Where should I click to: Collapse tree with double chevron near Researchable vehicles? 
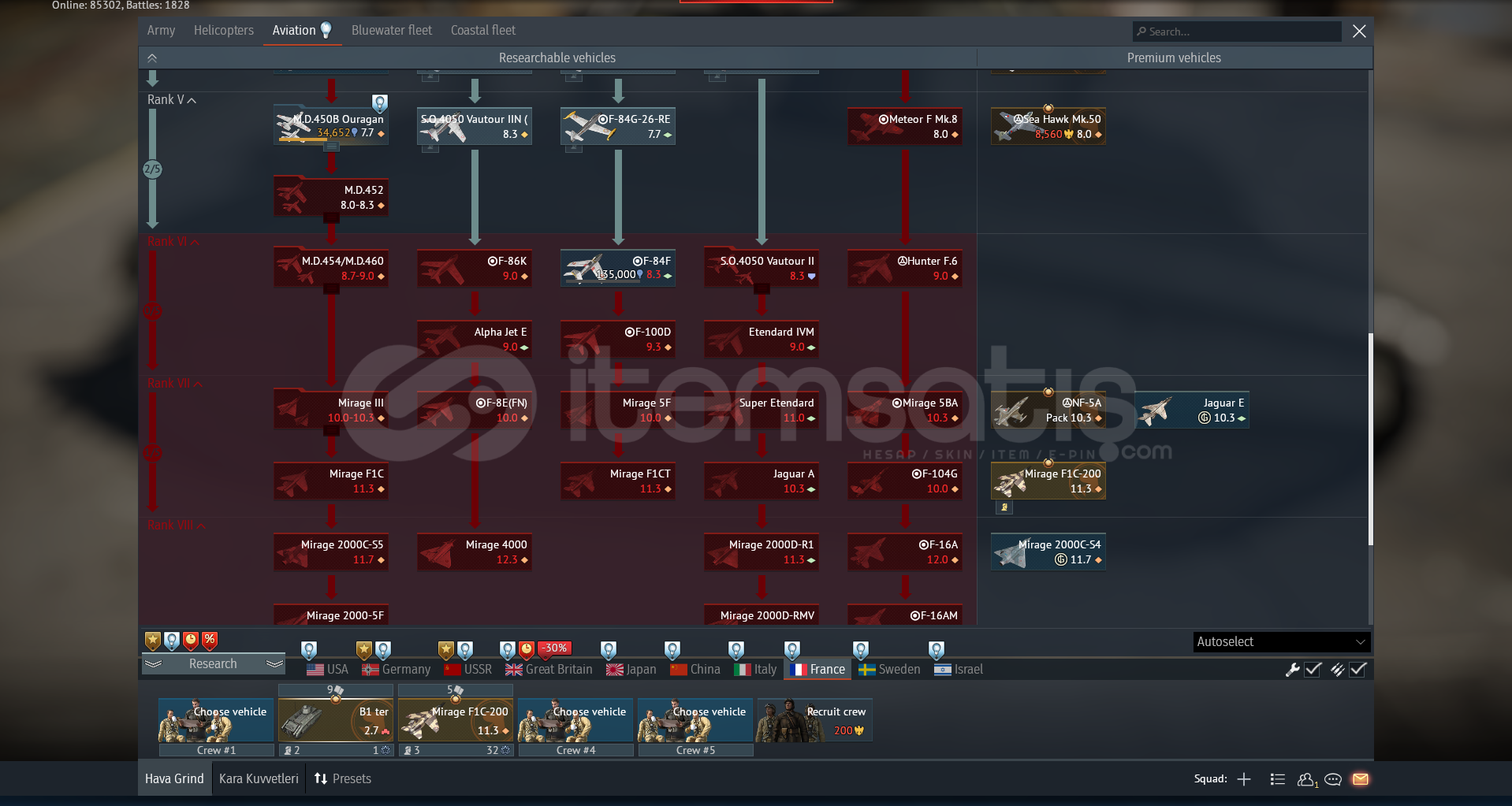152,58
